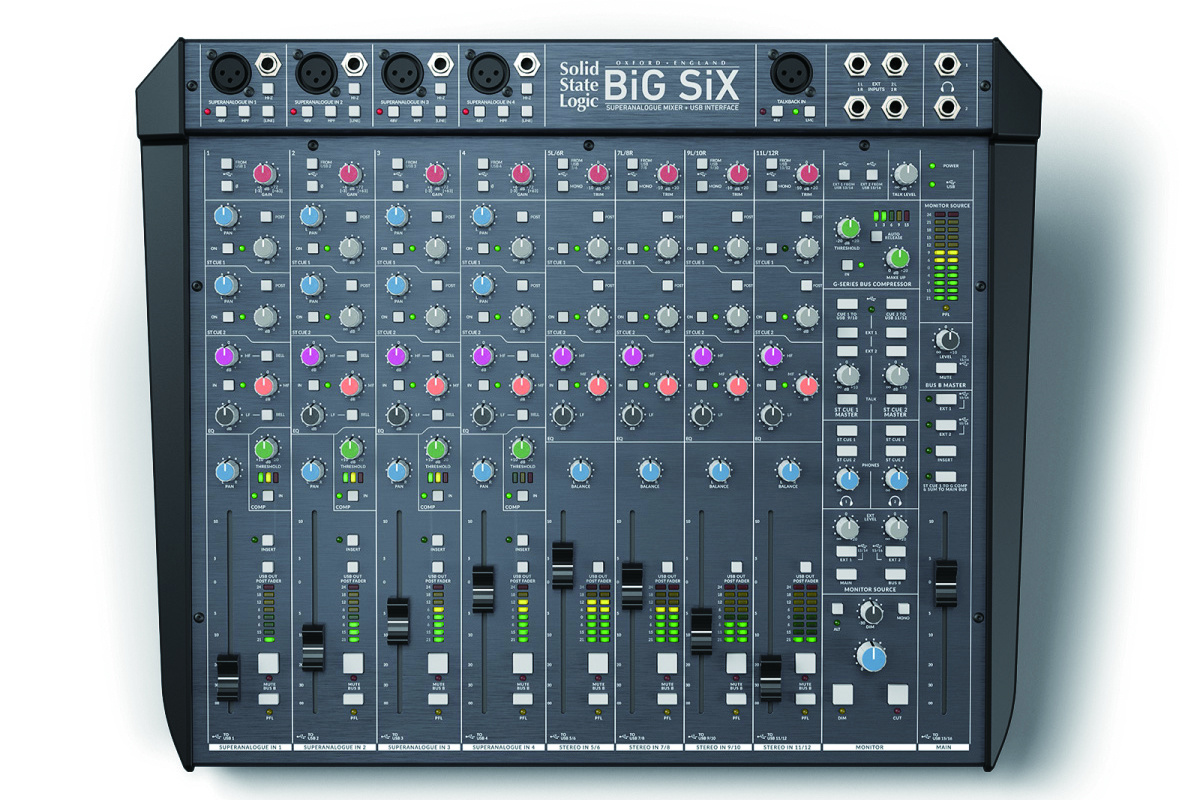Touch channel 2 green compressor THRESHOLD knob

[x=352, y=449]
